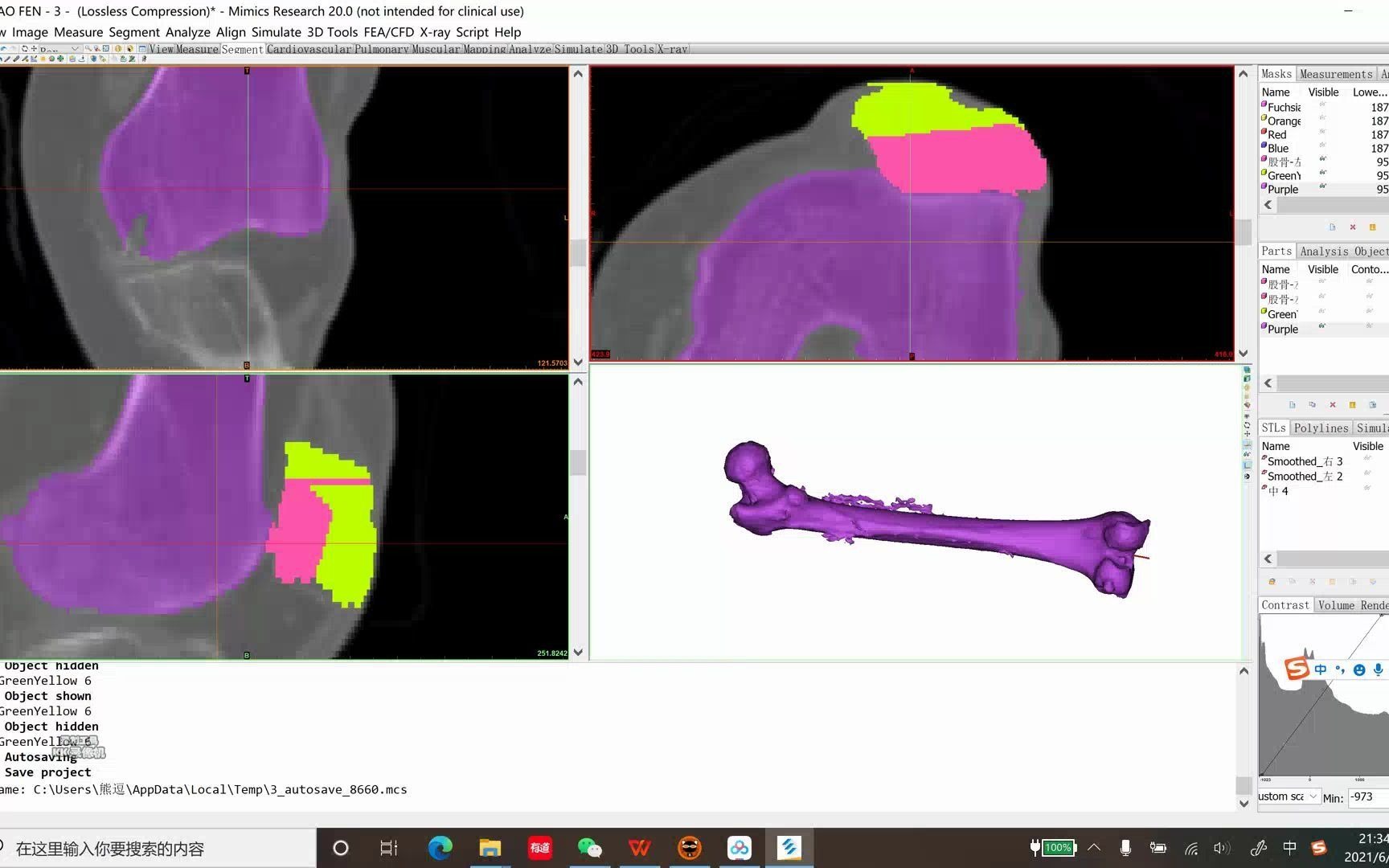The height and width of the screenshot is (868, 1389).
Task: Toggle visibility of Smoothed_右 3 STL
Action: click(1366, 459)
